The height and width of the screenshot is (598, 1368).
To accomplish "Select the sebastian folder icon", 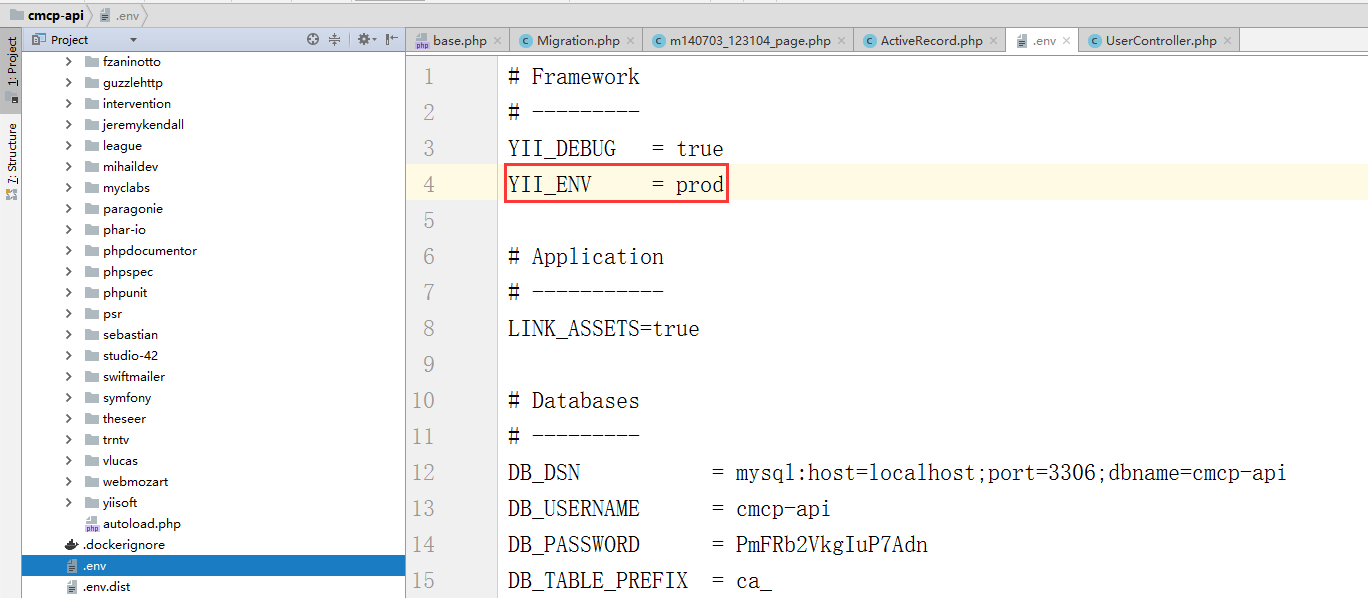I will pos(92,334).
